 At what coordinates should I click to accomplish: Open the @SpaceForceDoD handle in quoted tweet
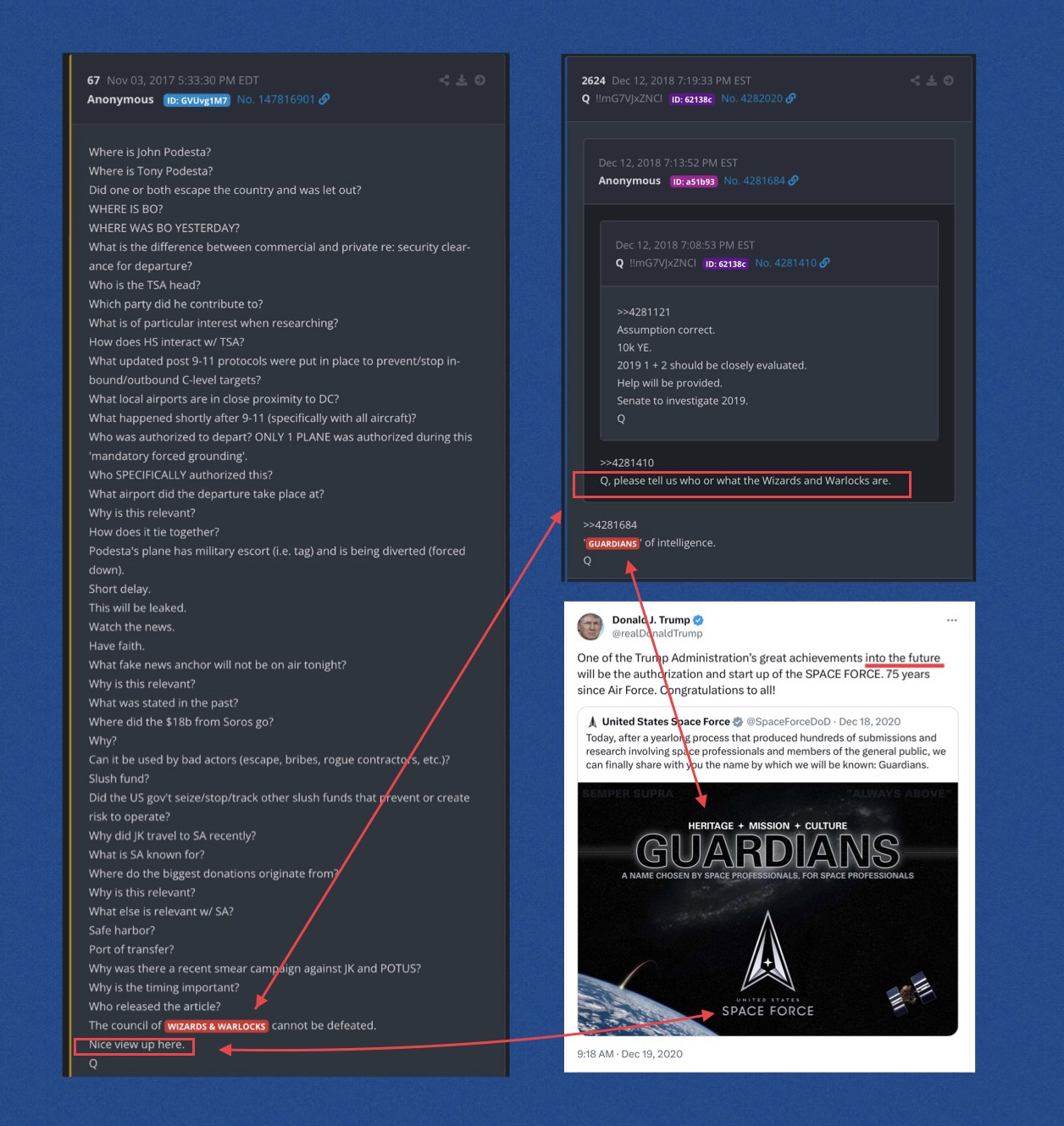click(x=788, y=722)
